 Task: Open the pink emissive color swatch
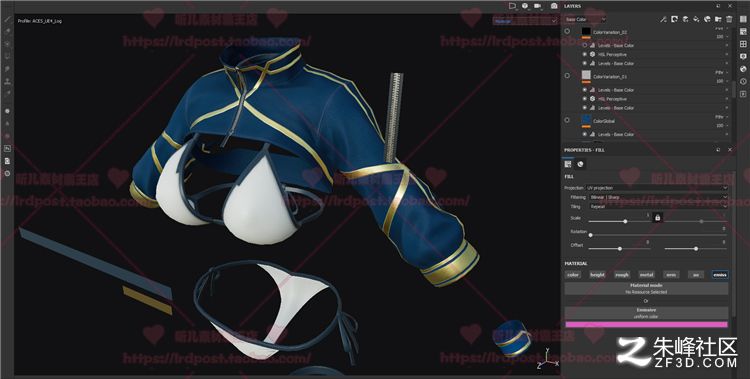[x=646, y=324]
